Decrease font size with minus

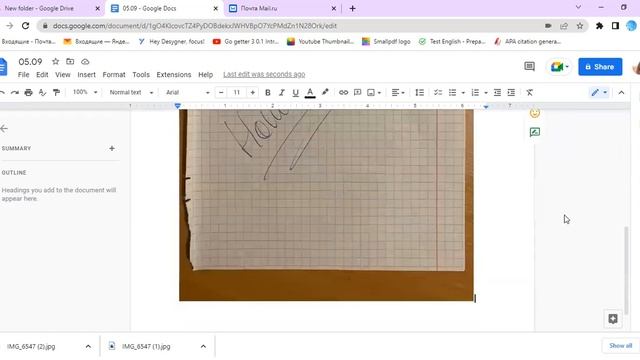click(221, 93)
